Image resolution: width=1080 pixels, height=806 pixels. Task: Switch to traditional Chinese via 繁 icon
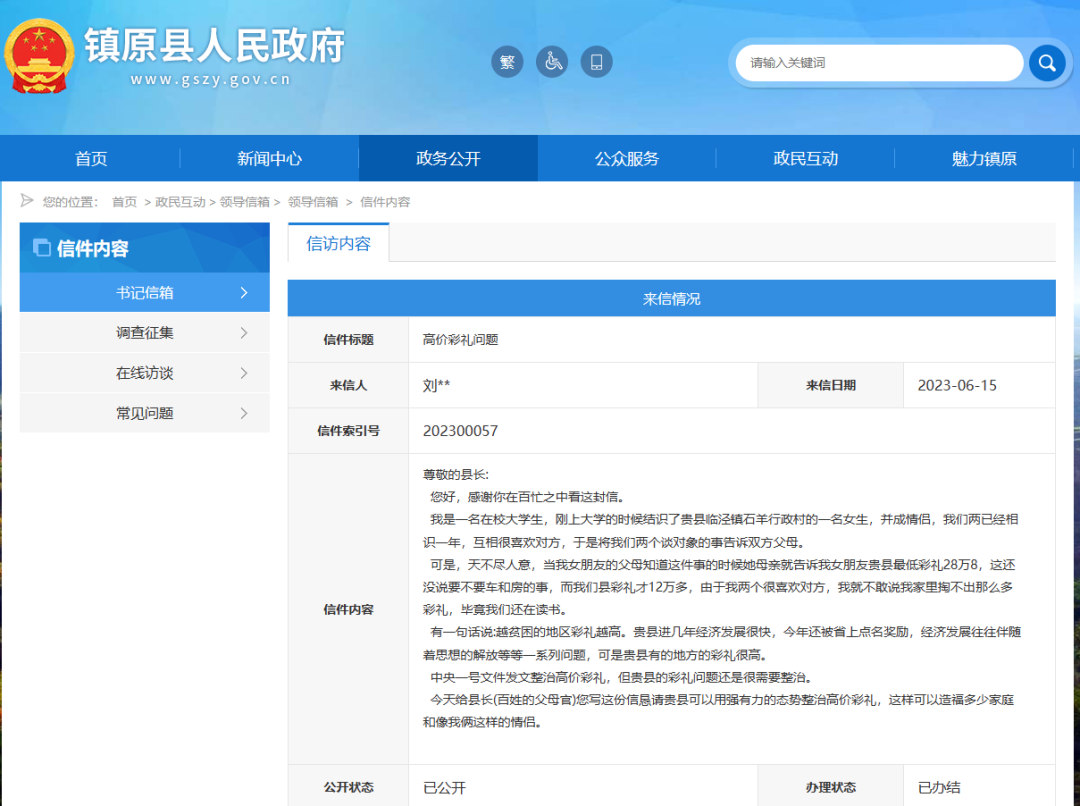tap(507, 61)
